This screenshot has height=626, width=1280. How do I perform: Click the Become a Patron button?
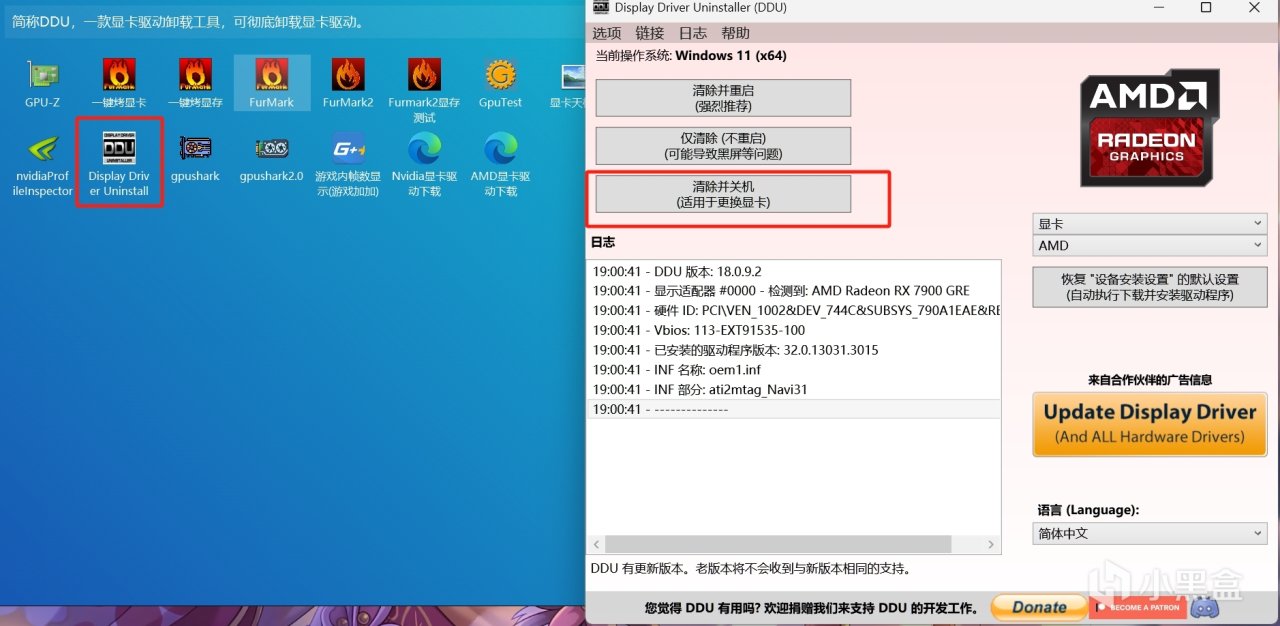coord(1137,606)
